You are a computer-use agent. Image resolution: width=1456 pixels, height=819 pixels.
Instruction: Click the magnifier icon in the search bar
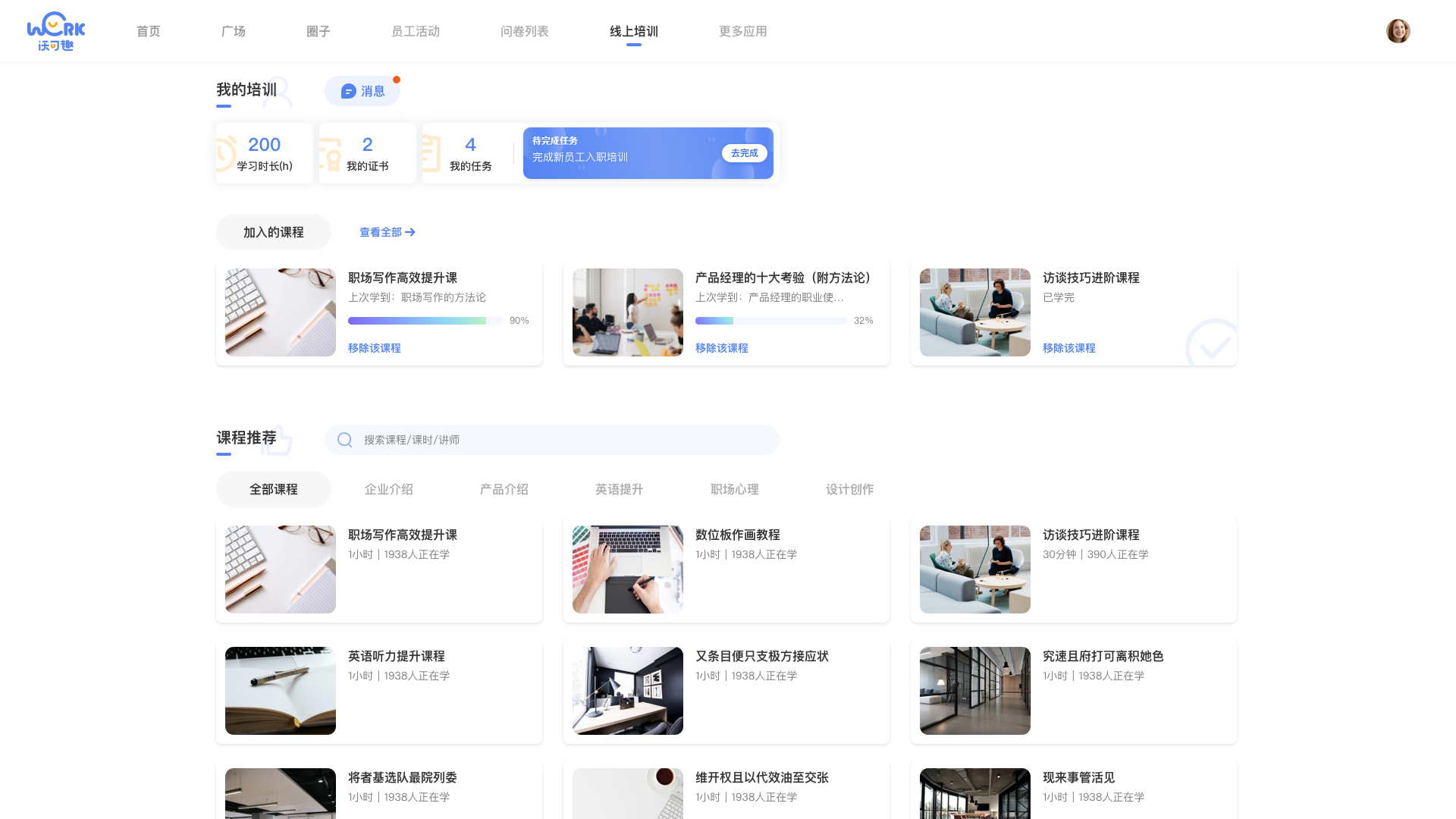[344, 439]
